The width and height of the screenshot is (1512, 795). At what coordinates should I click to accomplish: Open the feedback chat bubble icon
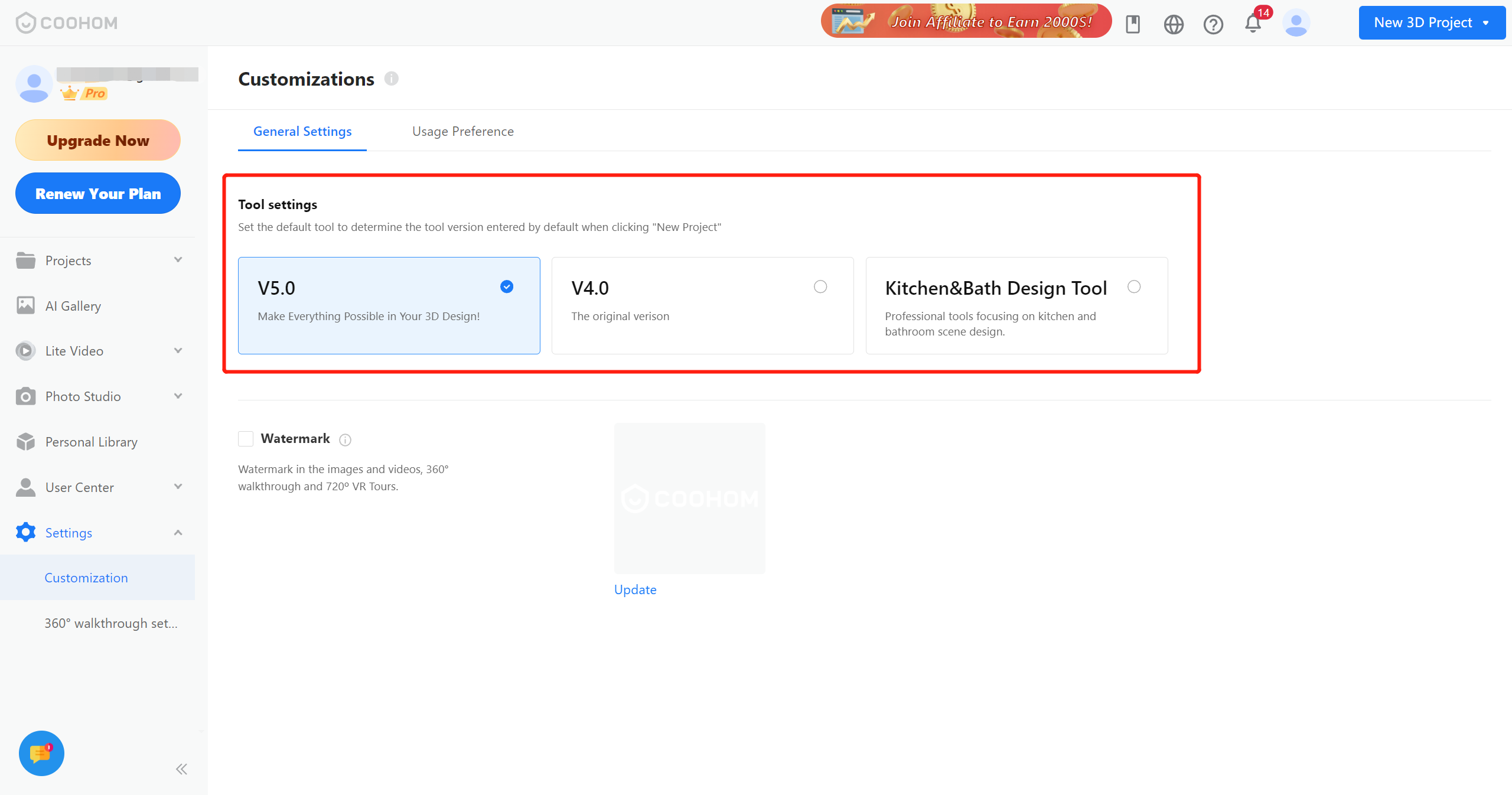click(x=41, y=753)
